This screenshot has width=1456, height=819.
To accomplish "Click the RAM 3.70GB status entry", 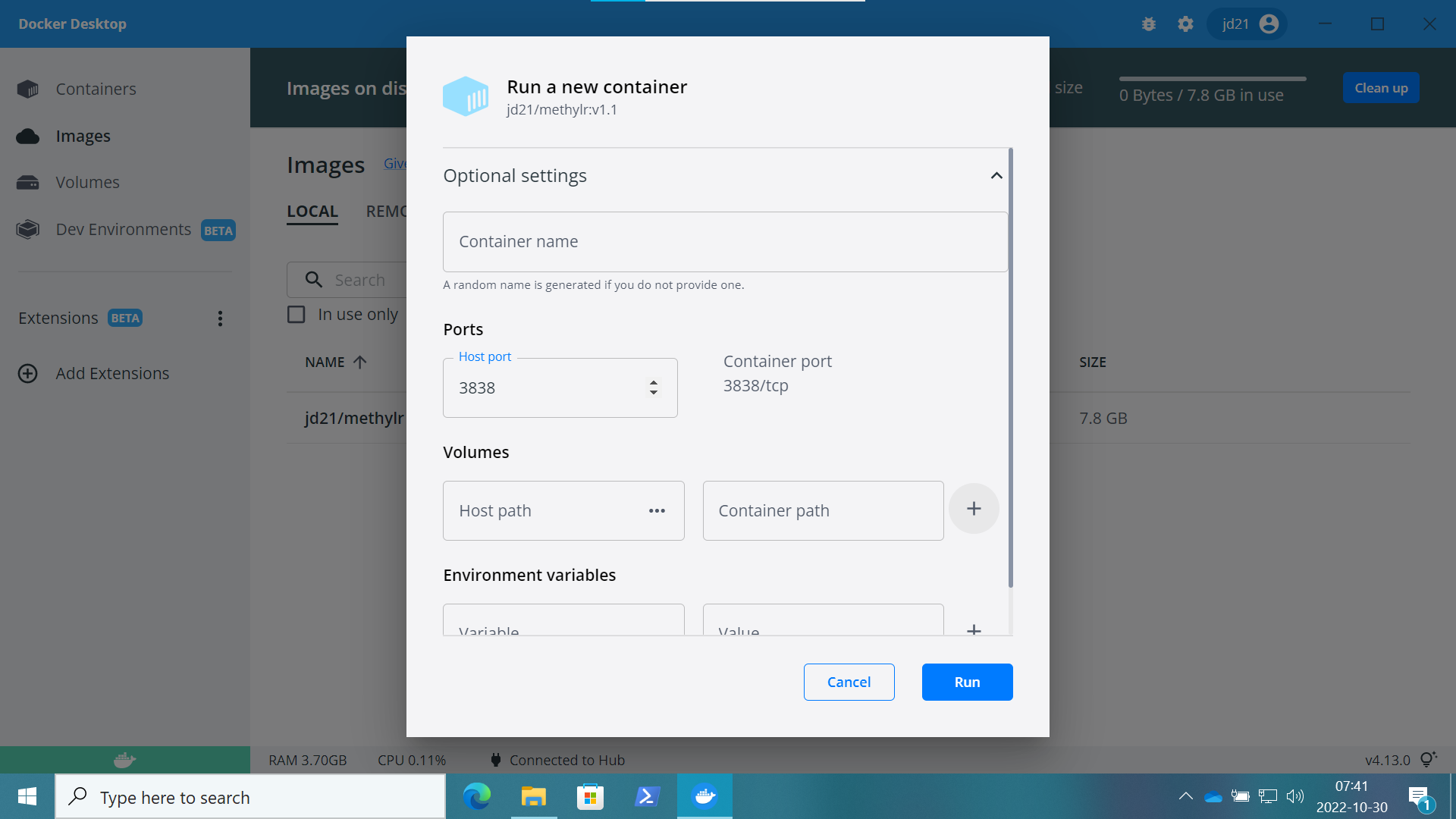I will click(307, 760).
